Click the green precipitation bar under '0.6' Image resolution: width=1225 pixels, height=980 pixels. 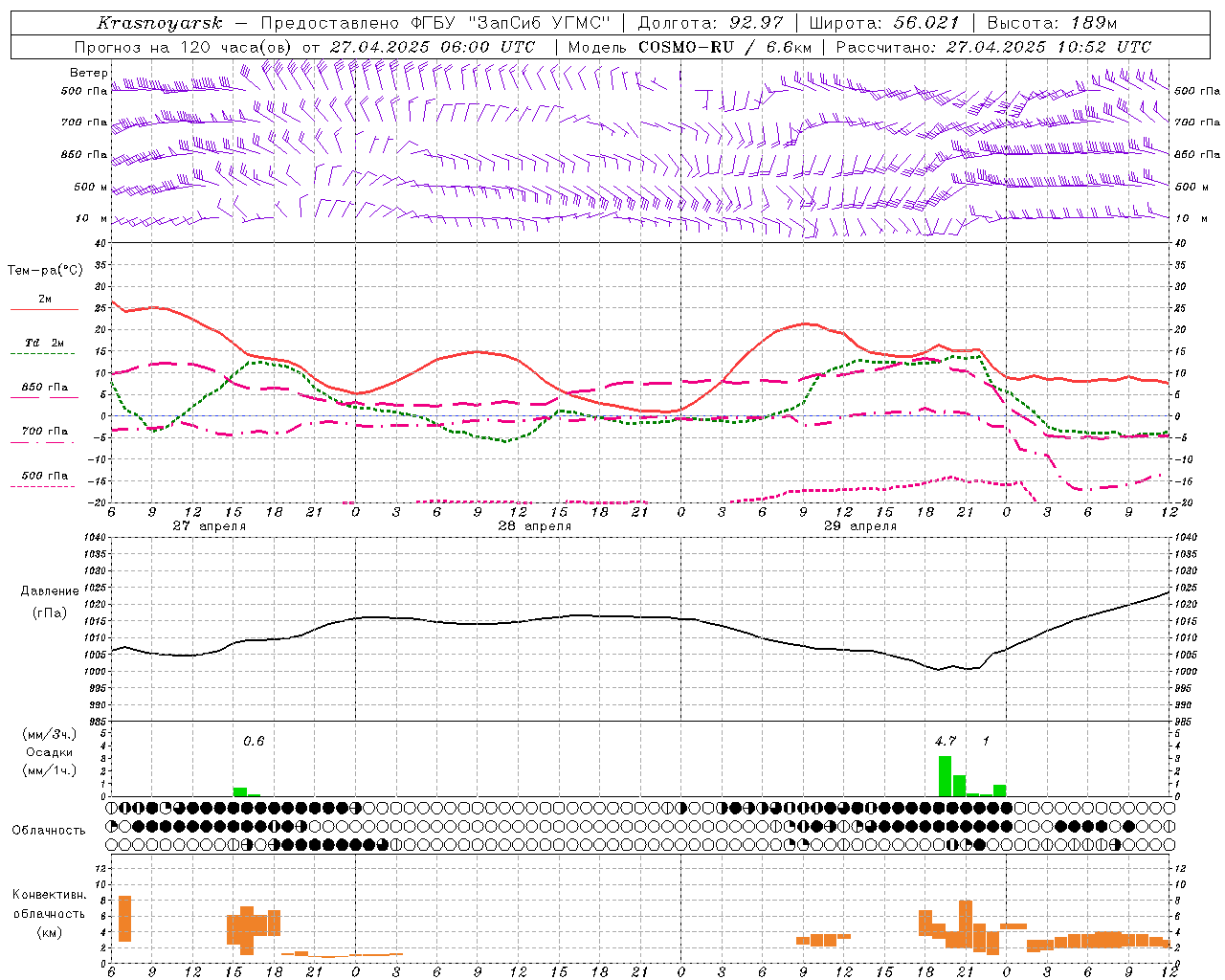click(x=240, y=792)
